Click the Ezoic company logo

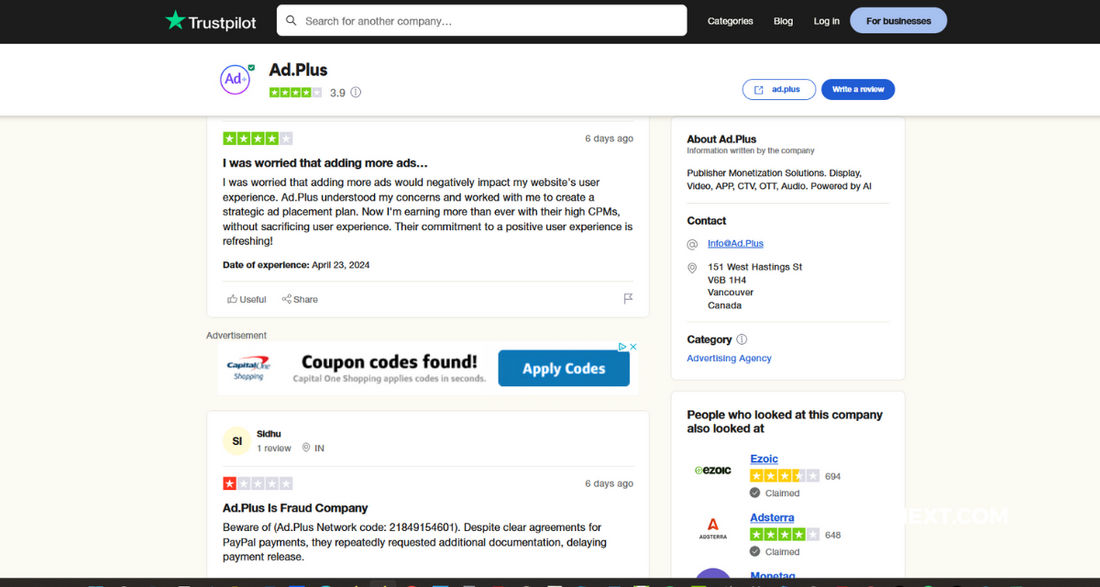(x=712, y=470)
